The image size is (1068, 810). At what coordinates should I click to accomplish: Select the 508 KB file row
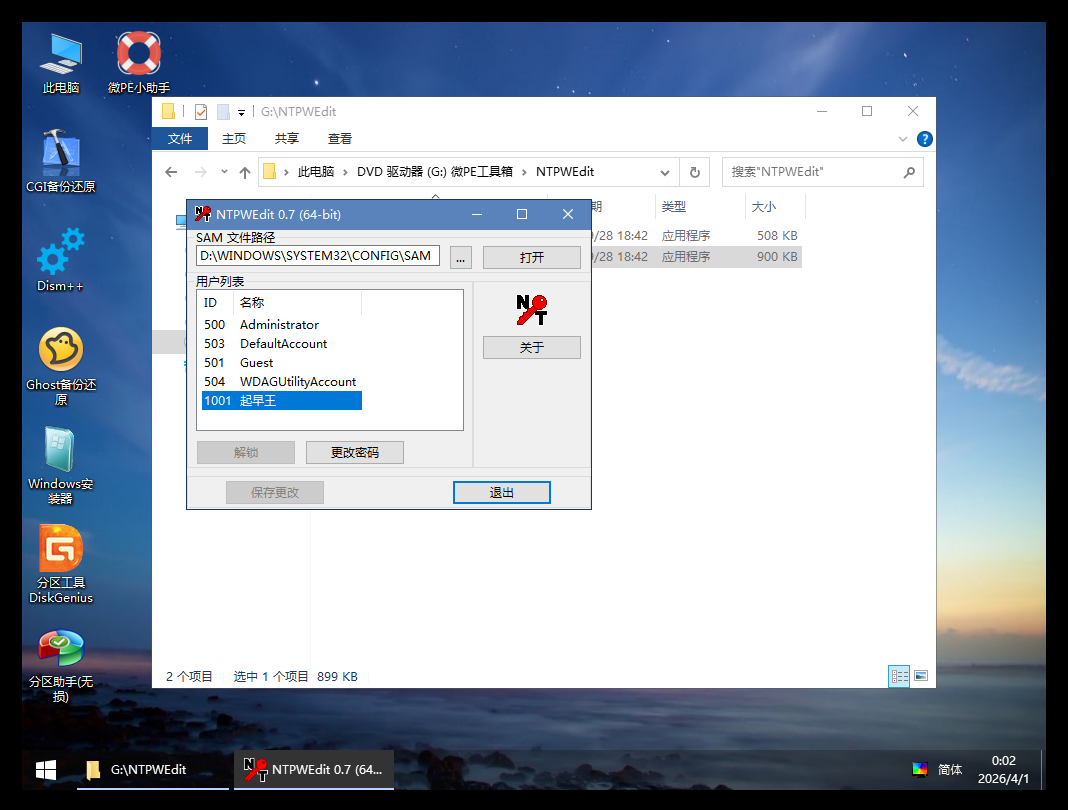coord(696,236)
